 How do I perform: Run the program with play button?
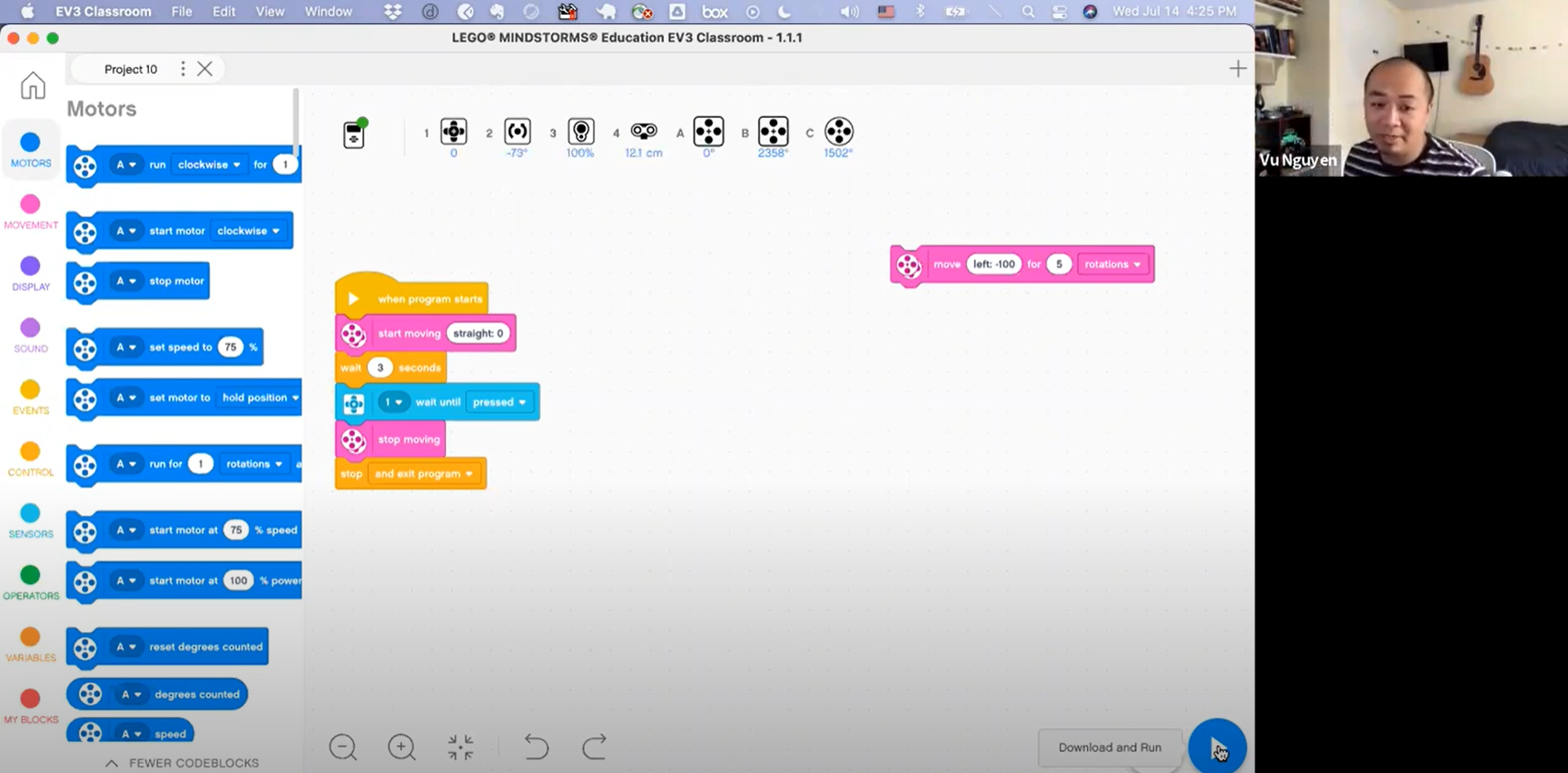tap(1217, 747)
